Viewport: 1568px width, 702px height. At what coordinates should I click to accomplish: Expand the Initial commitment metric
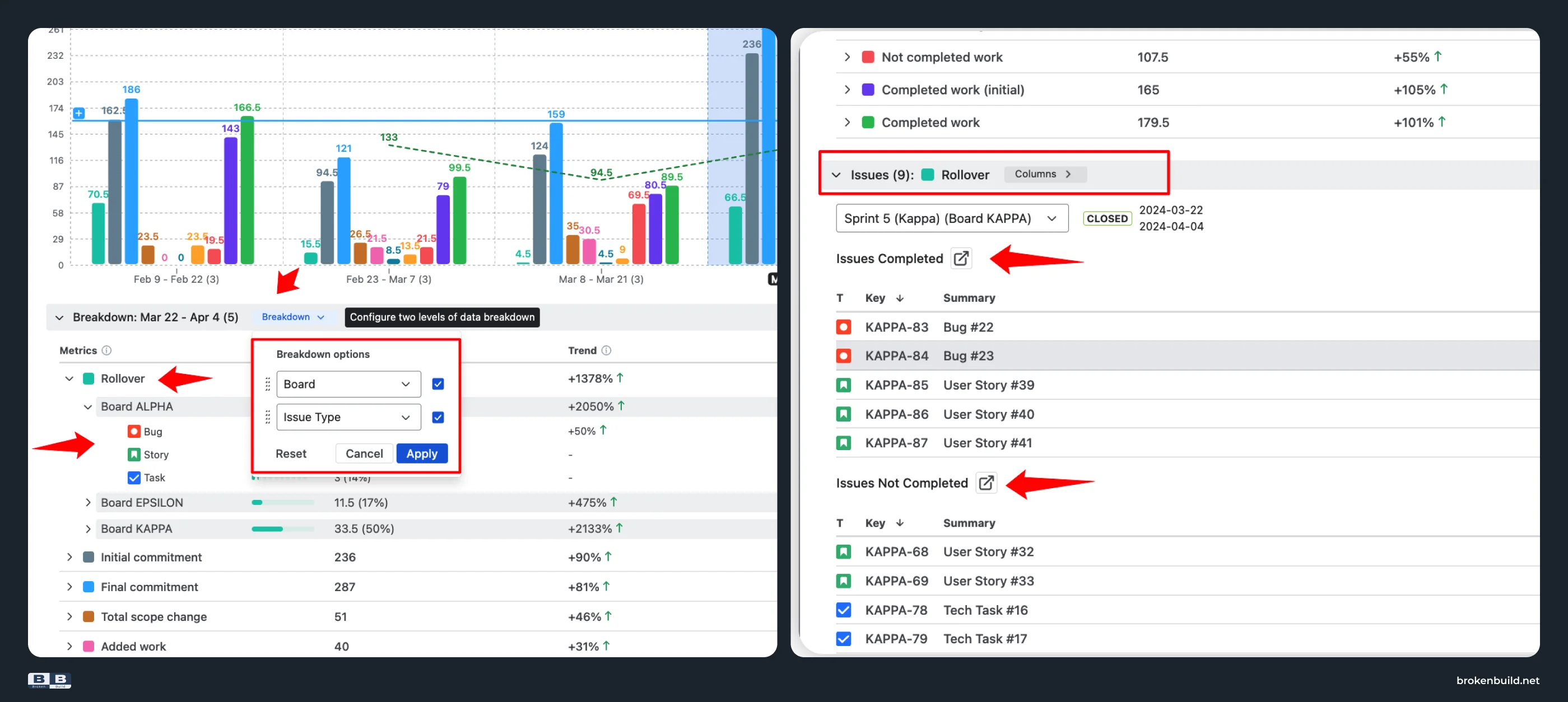tap(69, 557)
